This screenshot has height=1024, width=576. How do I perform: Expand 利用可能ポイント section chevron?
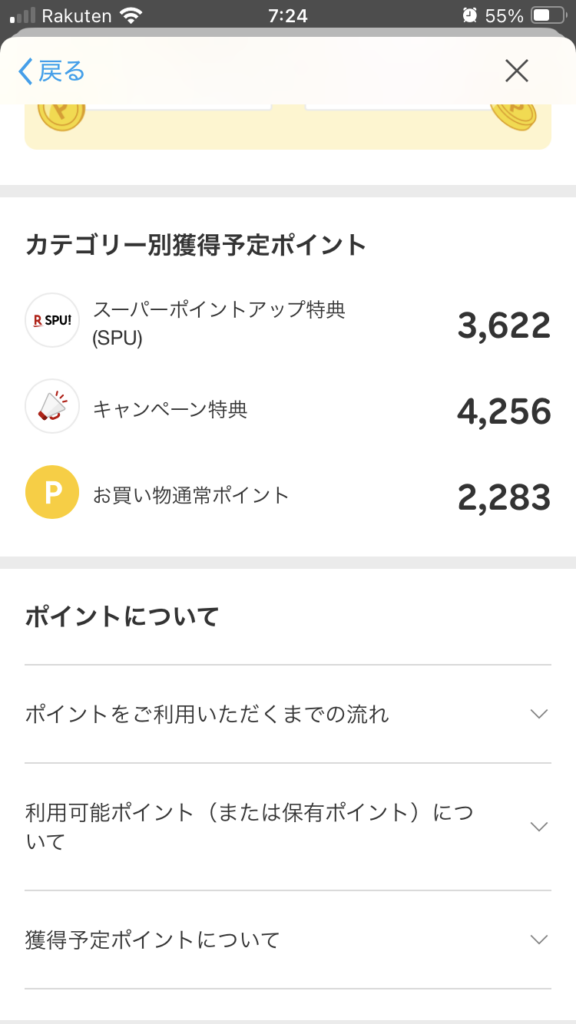pyautogui.click(x=539, y=827)
